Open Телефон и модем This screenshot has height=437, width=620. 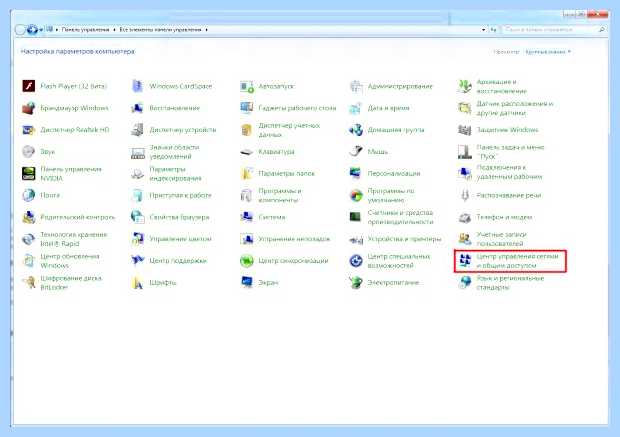pos(495,217)
